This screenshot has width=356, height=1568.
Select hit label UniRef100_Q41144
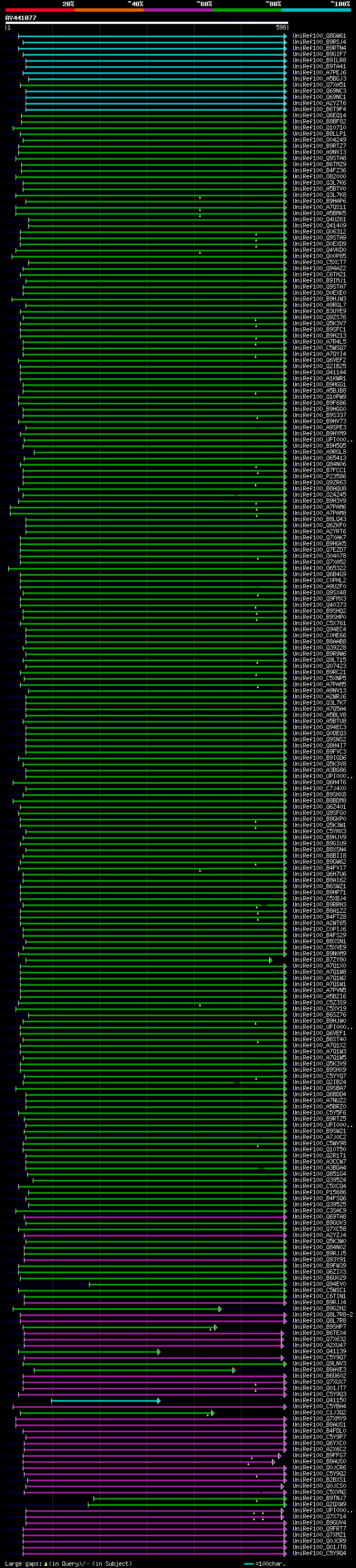point(319,373)
